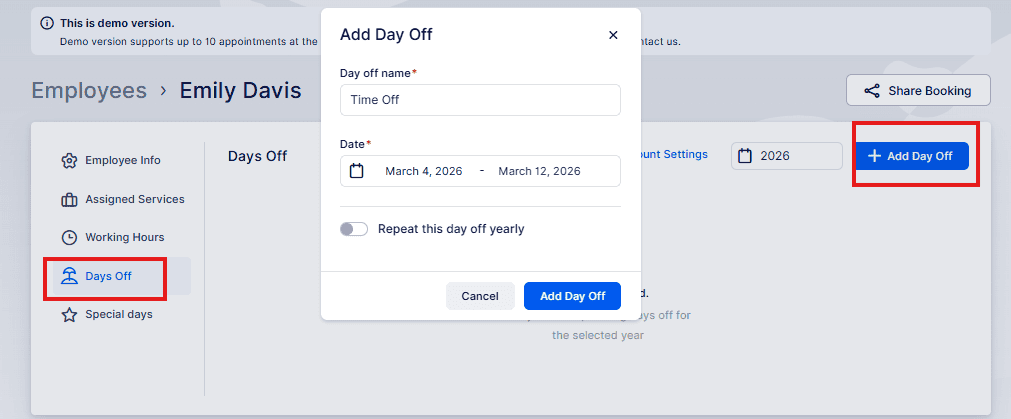Cancel the Add Day Off dialog

[x=480, y=296]
